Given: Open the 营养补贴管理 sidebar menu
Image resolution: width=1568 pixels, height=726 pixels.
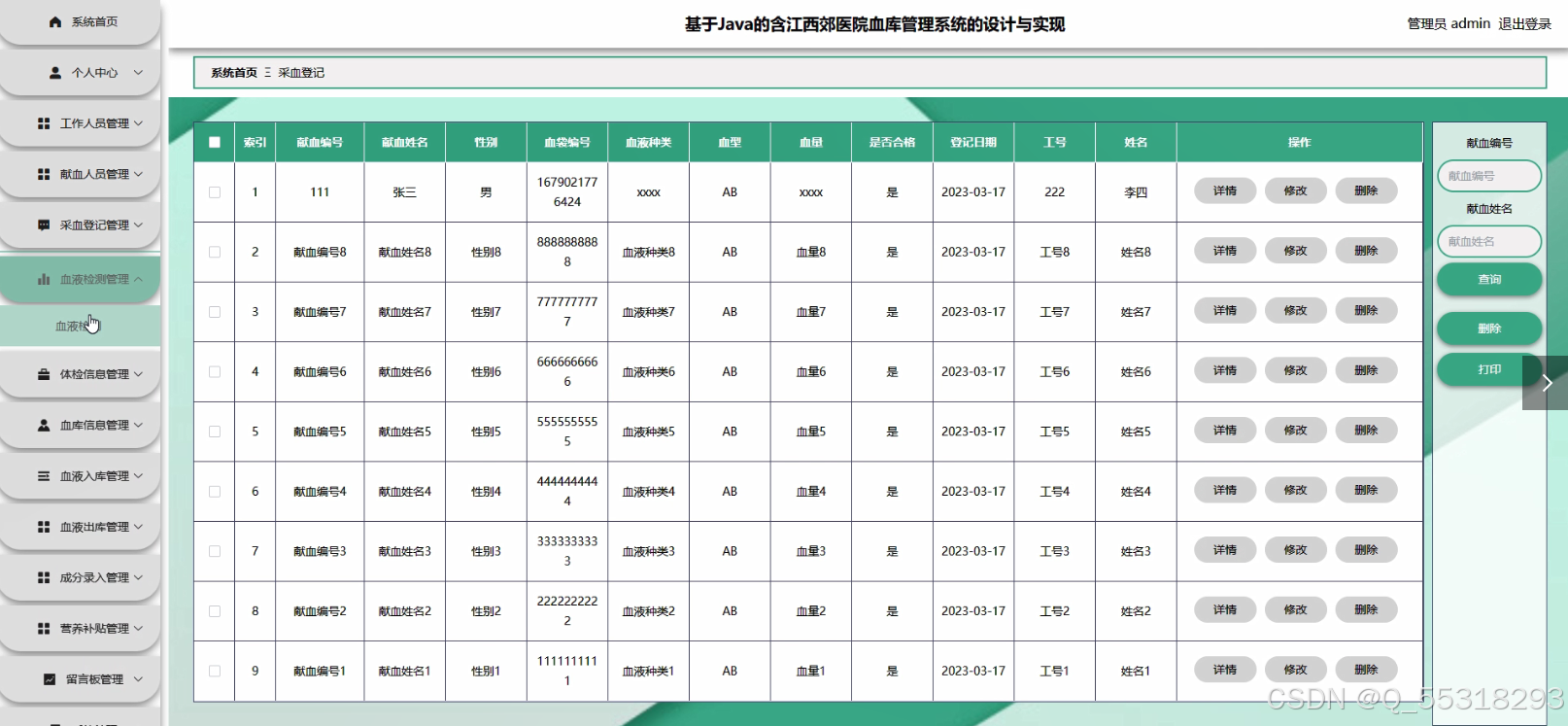Looking at the screenshot, I should (80, 629).
